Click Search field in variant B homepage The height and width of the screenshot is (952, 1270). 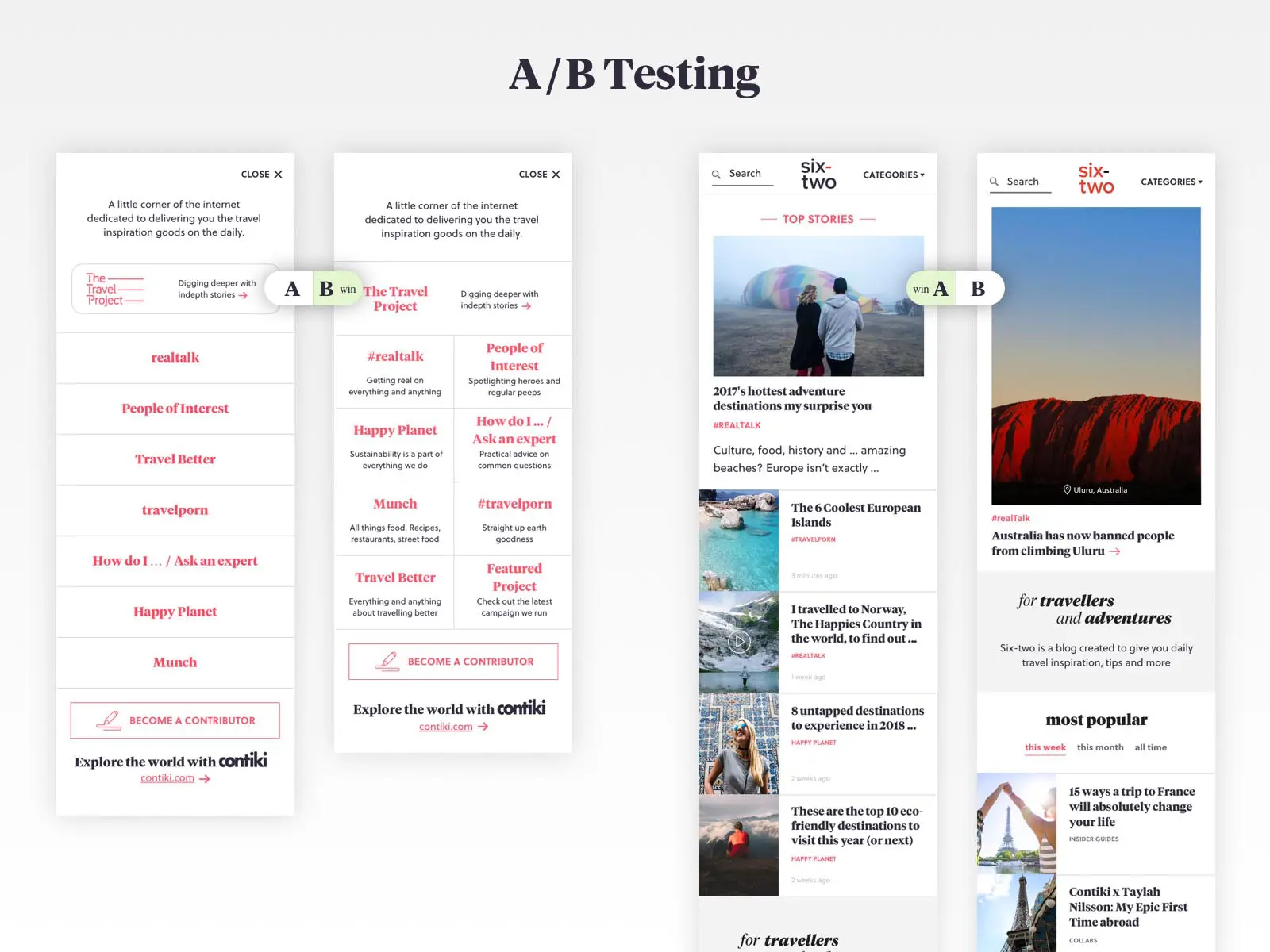coord(1020,182)
